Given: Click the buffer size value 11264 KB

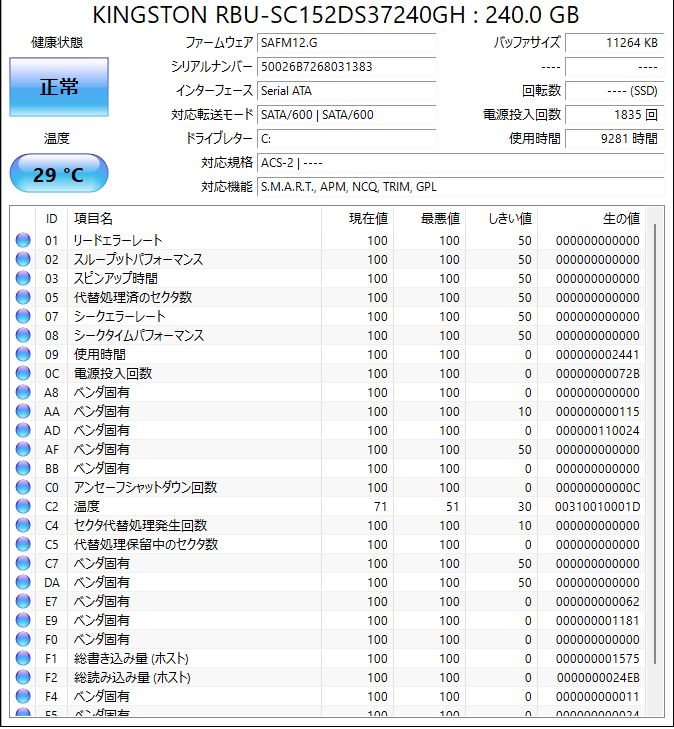Looking at the screenshot, I should coord(614,43).
